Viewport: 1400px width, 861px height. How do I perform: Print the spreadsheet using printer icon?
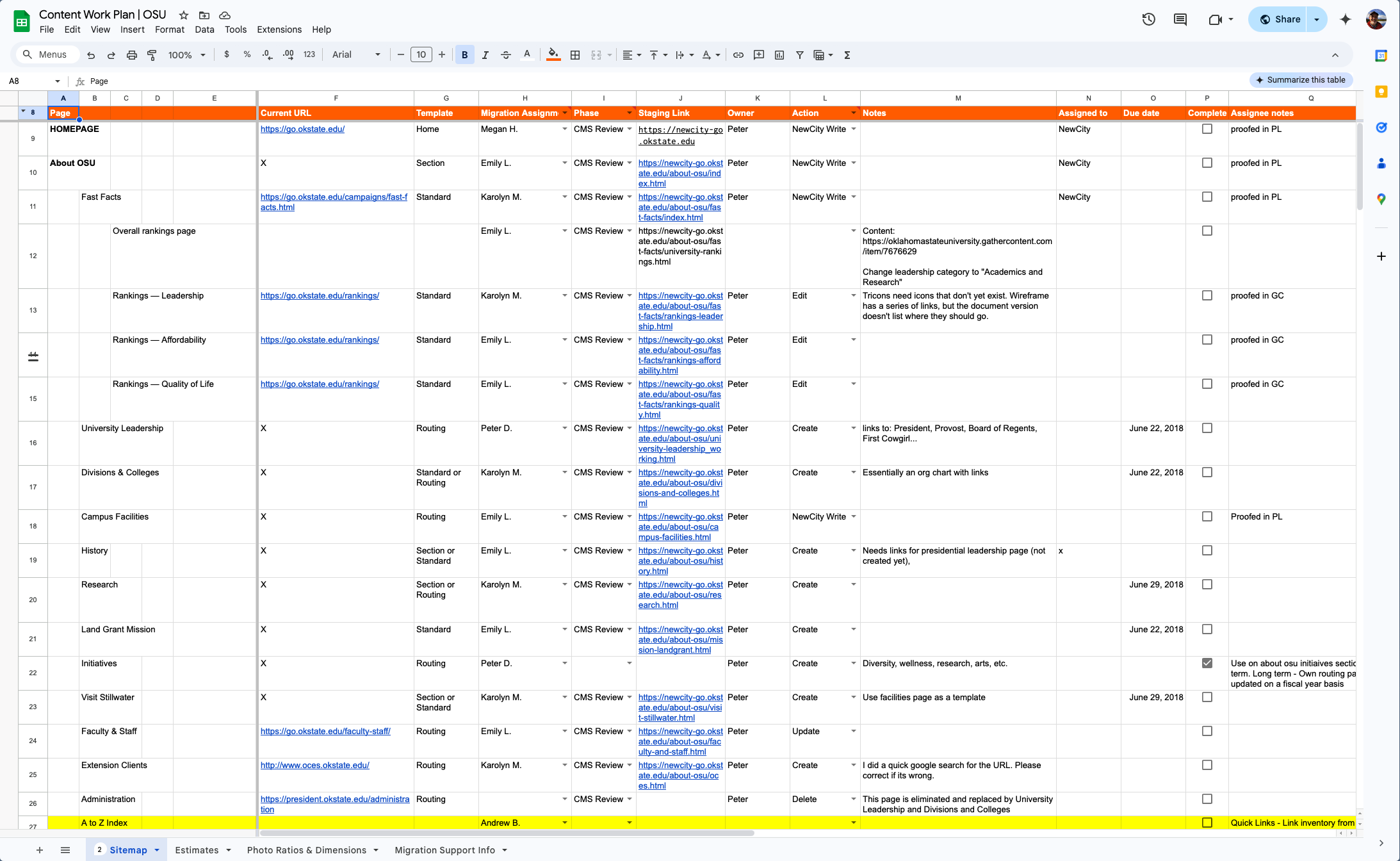(132, 55)
